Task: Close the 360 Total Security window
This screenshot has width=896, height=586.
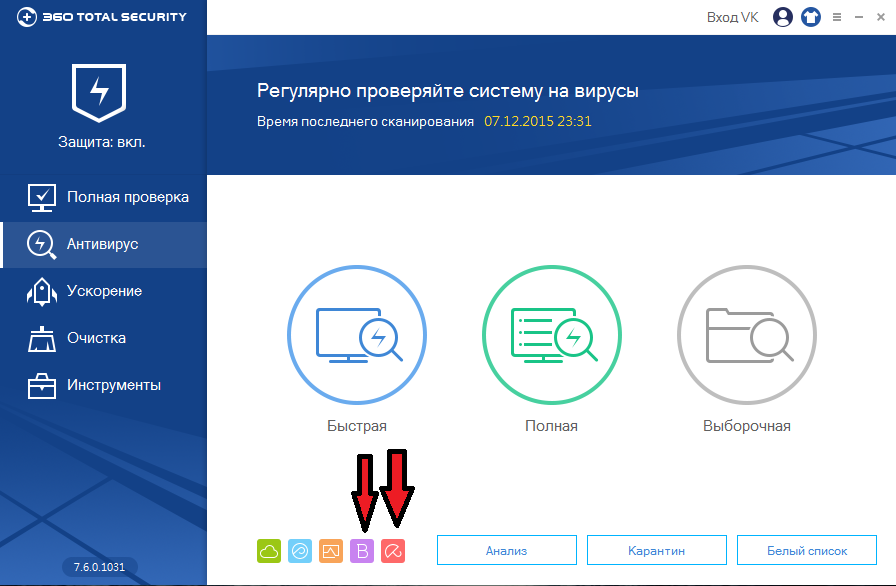Action: click(881, 17)
